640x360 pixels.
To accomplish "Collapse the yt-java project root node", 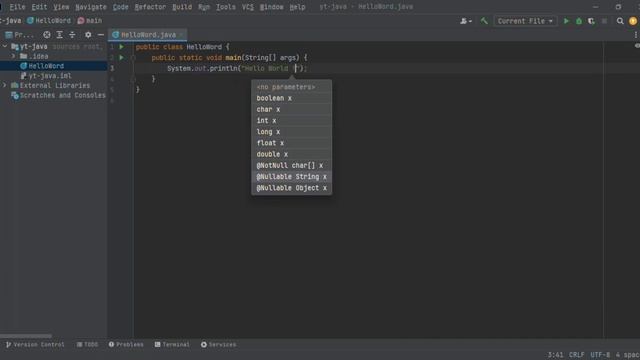I will [5, 47].
